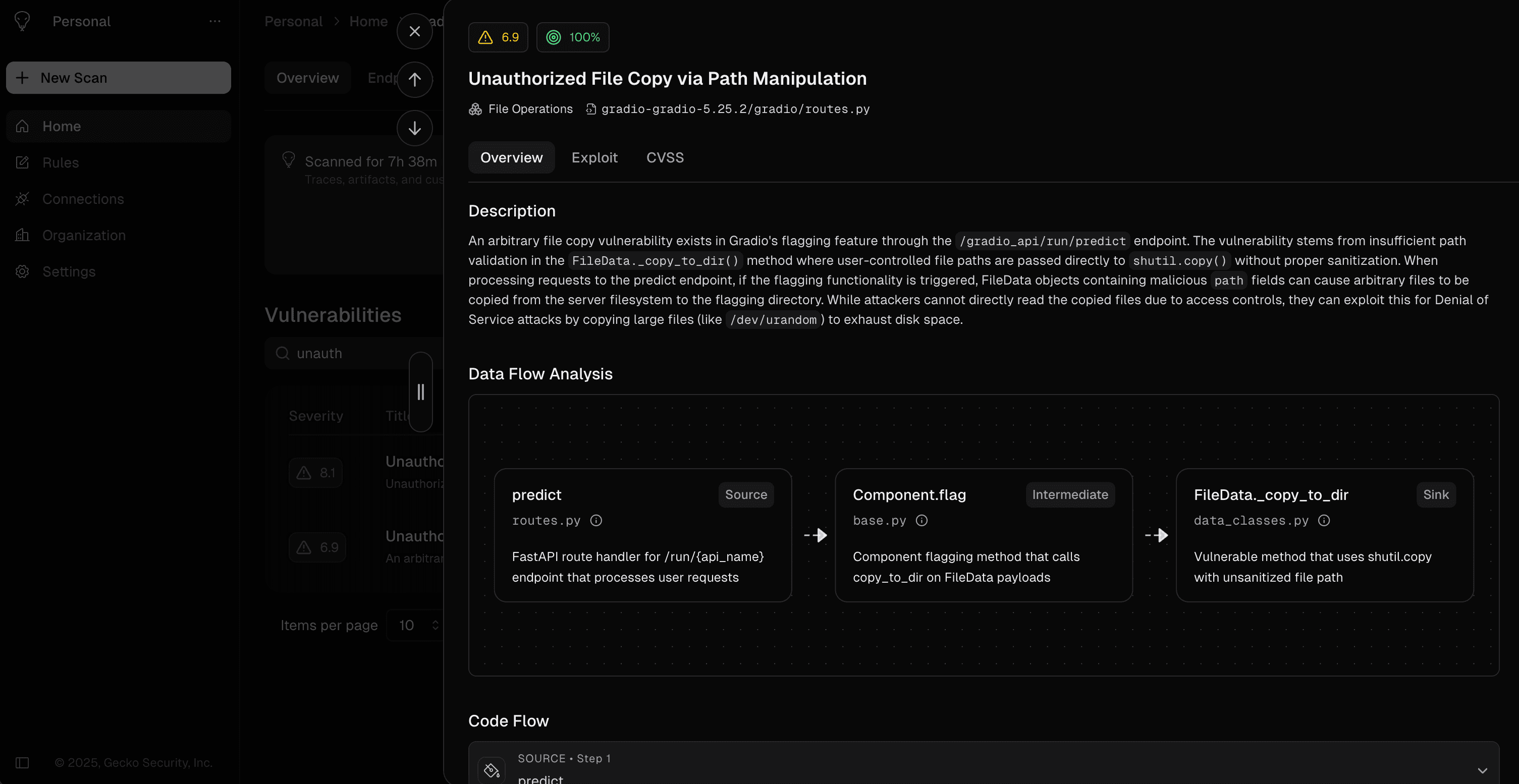Click the File Operations category icon
1519x784 pixels.
475,109
